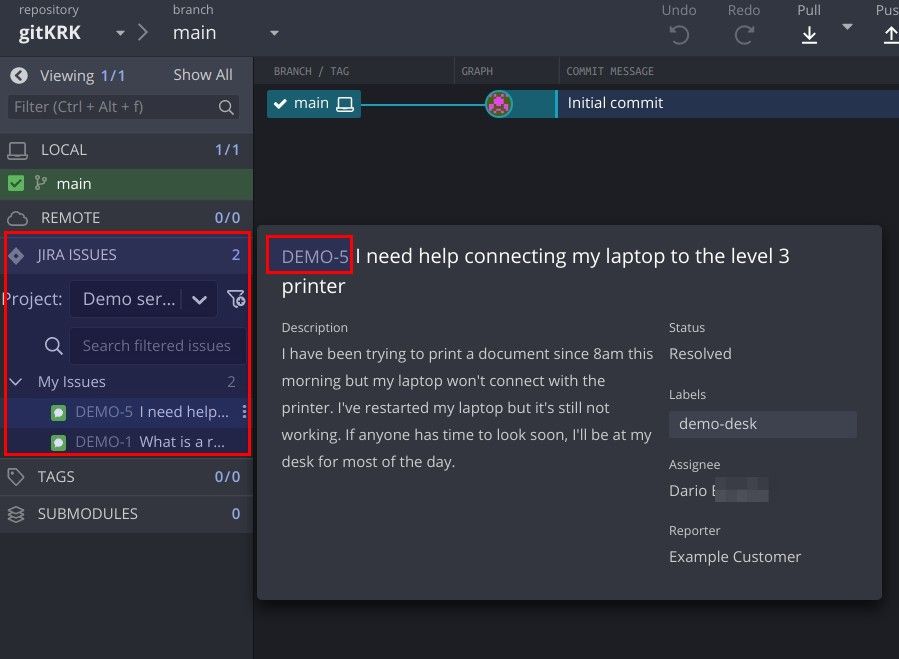Open the Project Demo service dropdown

[143, 299]
